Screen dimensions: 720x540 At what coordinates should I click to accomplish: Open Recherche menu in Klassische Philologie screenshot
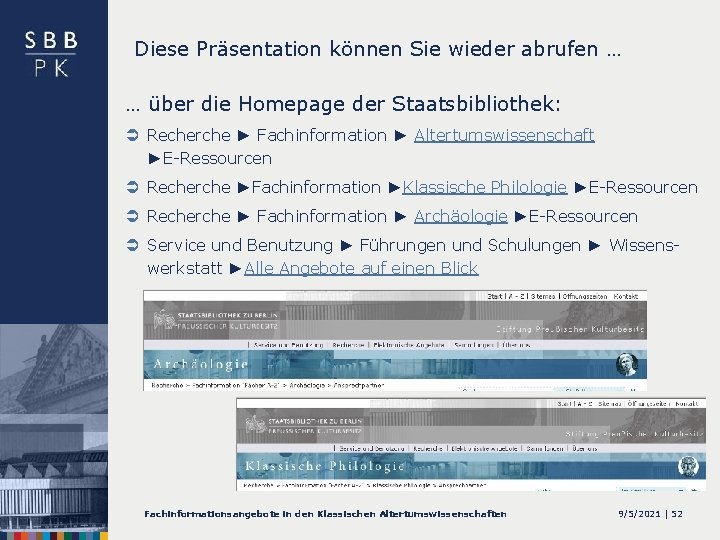click(428, 448)
